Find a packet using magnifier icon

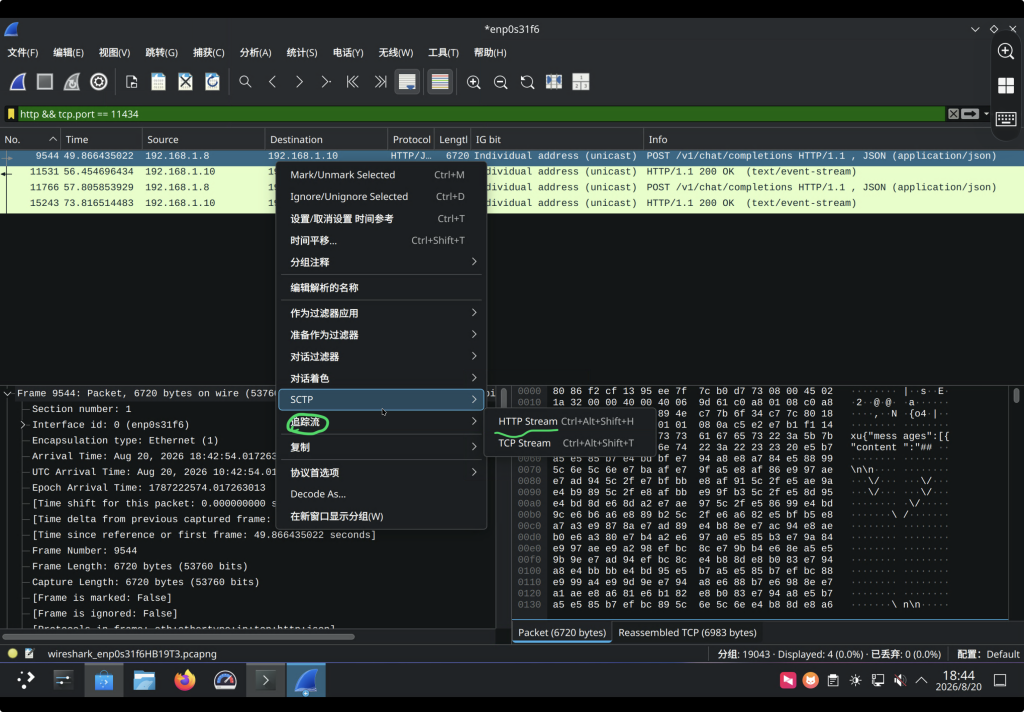pos(245,82)
